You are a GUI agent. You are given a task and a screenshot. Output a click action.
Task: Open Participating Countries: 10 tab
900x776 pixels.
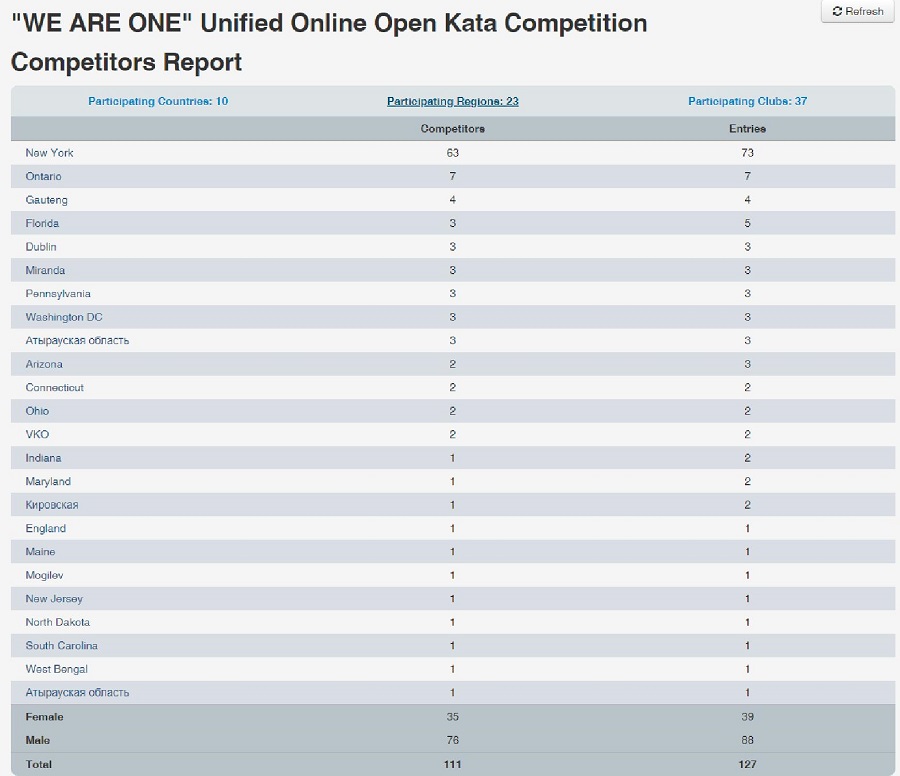click(158, 101)
